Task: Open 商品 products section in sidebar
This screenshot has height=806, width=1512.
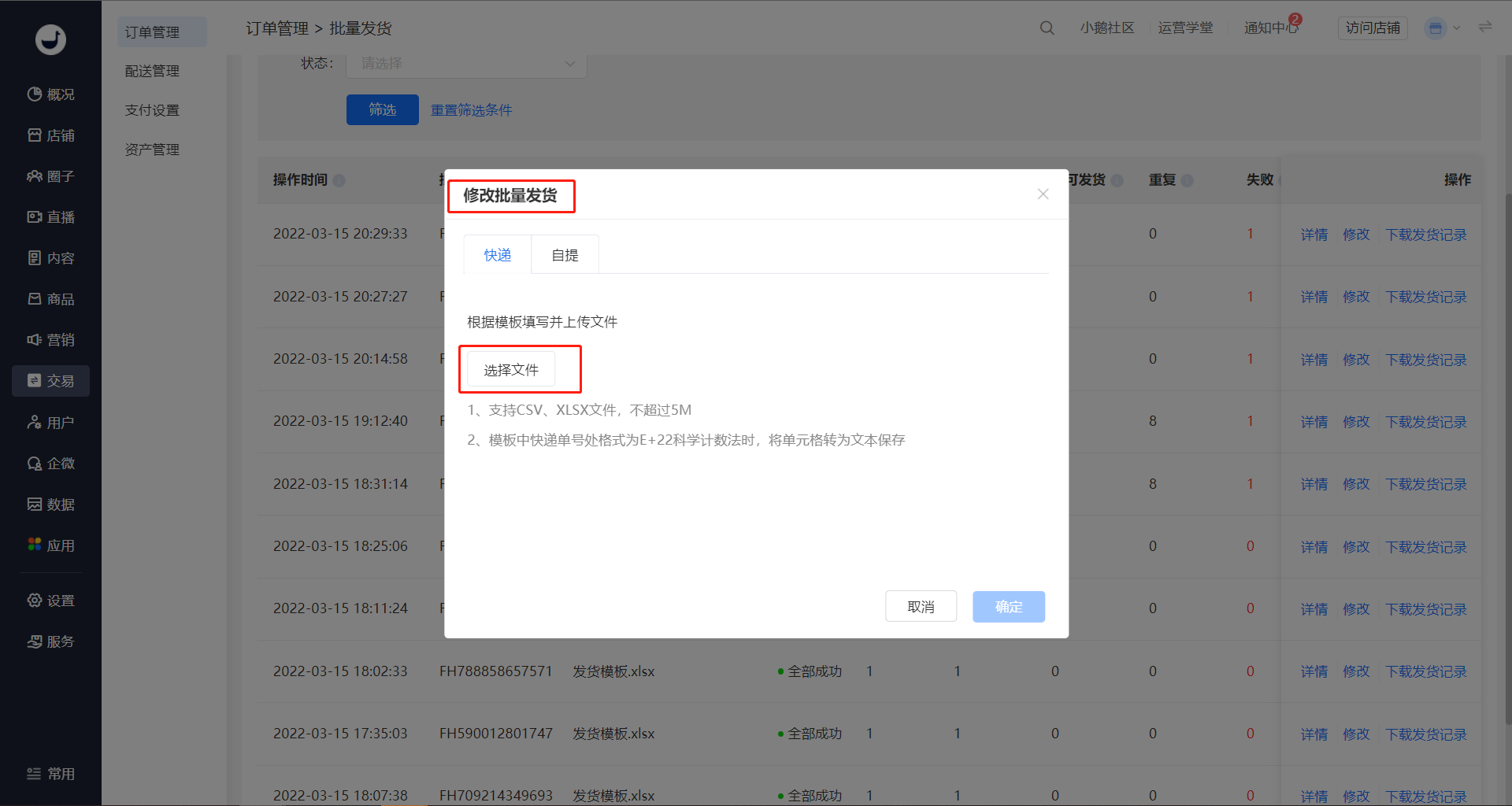Action: 50,299
